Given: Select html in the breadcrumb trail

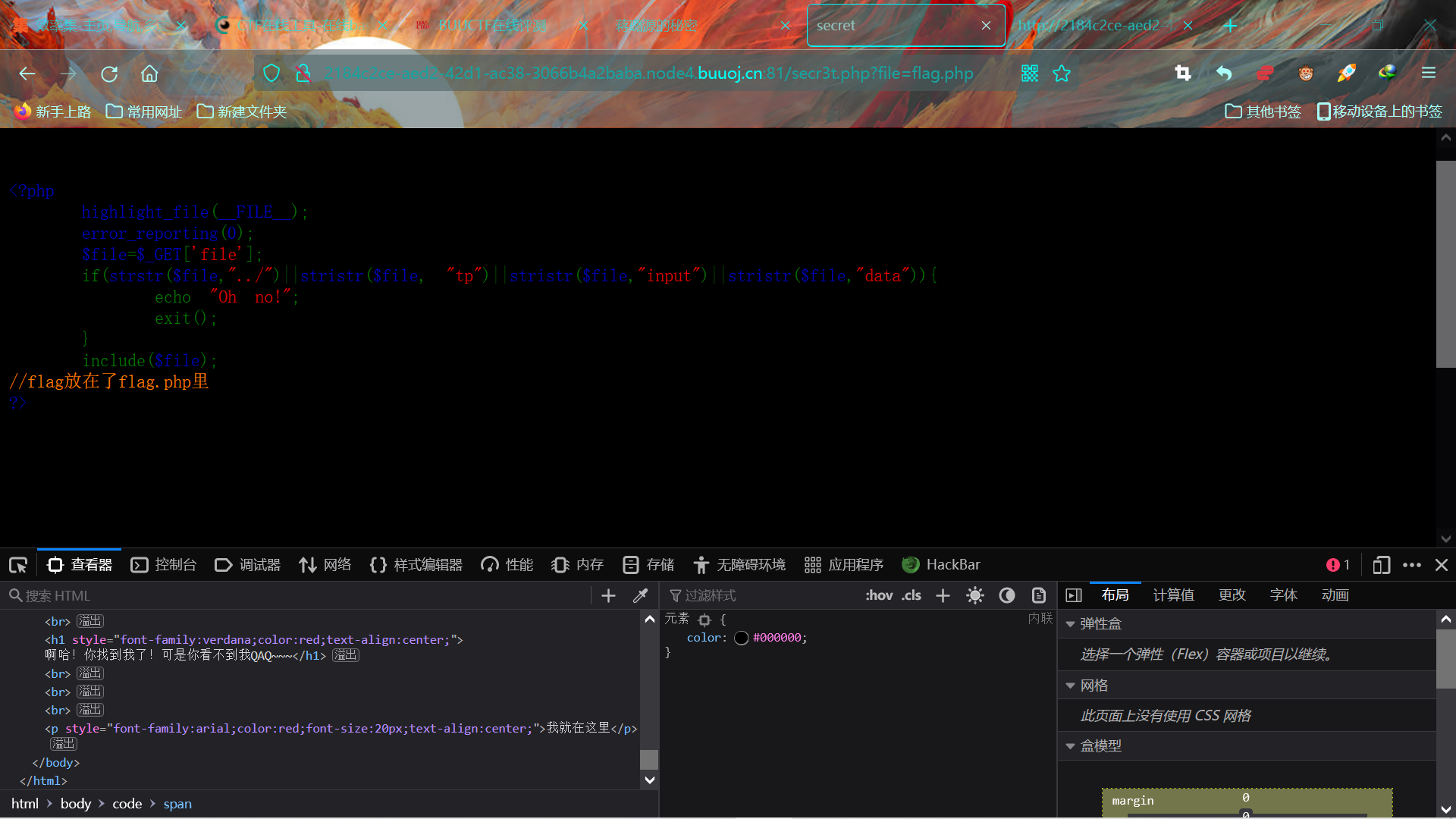Looking at the screenshot, I should (x=25, y=804).
